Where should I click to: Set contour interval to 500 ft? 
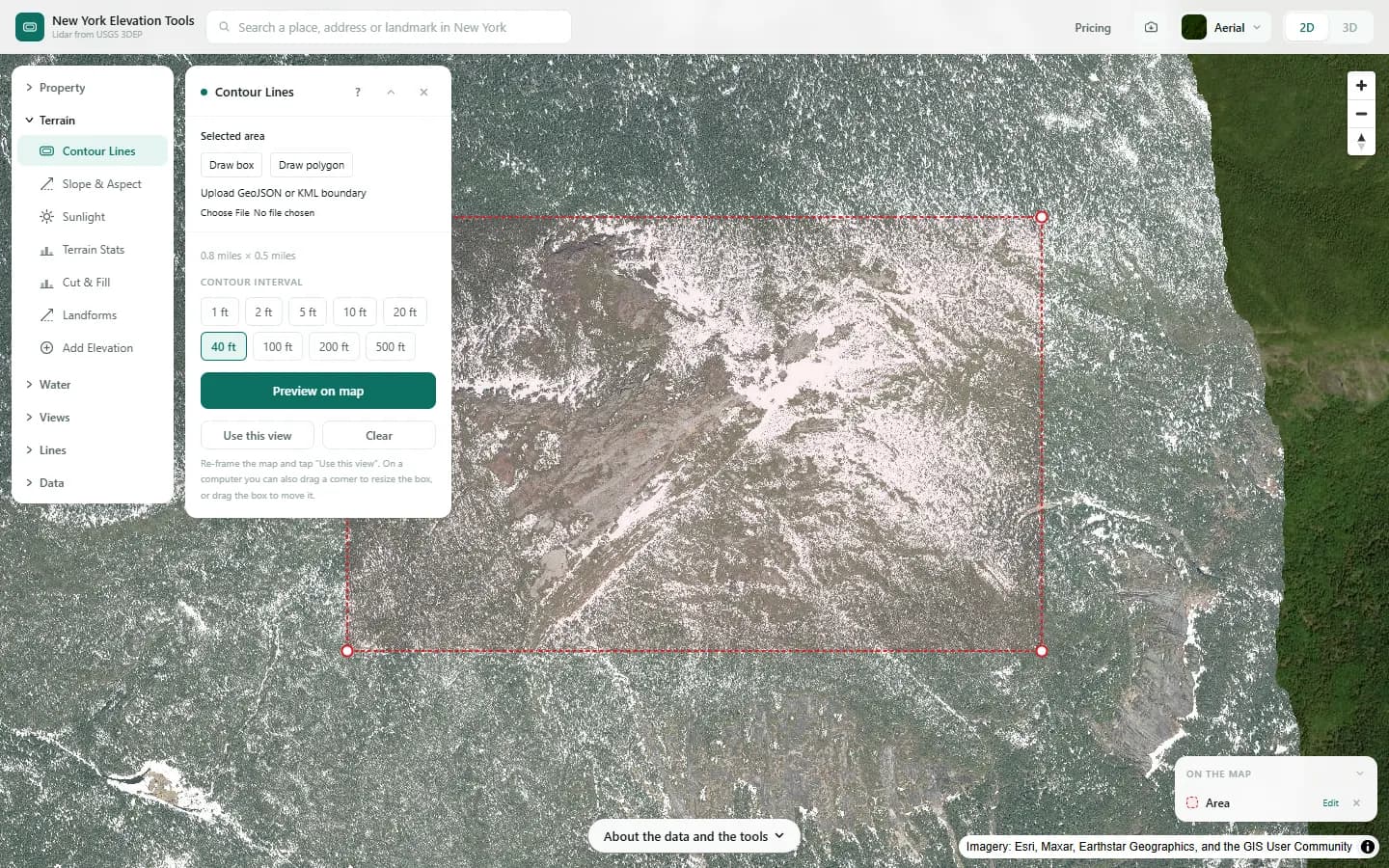(391, 347)
